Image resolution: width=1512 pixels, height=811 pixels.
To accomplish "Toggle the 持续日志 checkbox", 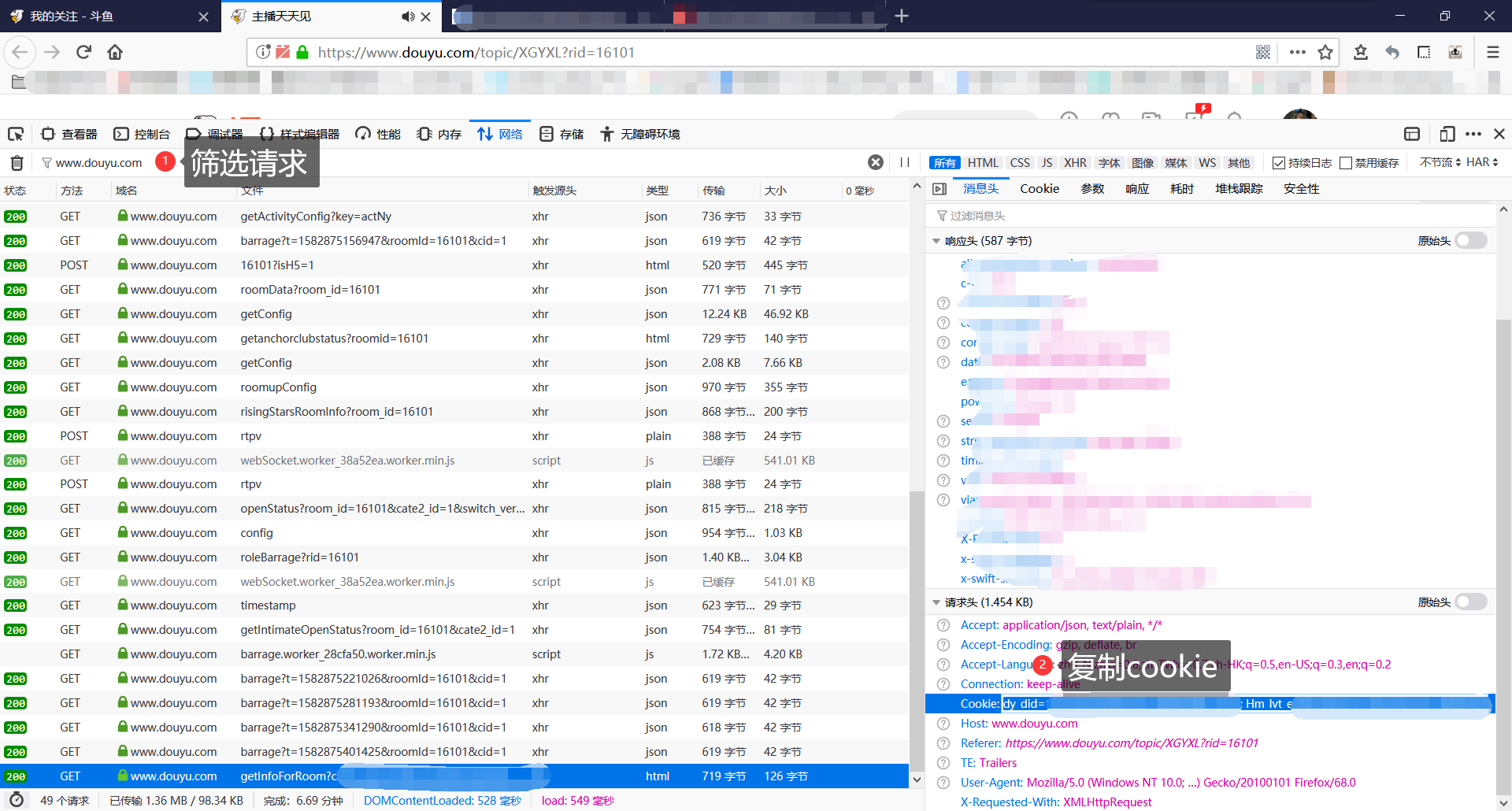I will point(1279,163).
